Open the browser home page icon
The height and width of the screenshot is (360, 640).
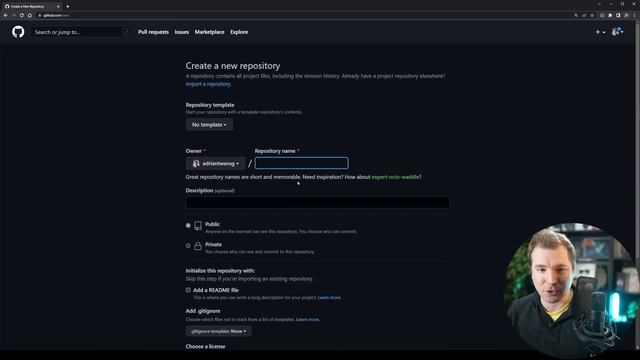click(x=30, y=16)
